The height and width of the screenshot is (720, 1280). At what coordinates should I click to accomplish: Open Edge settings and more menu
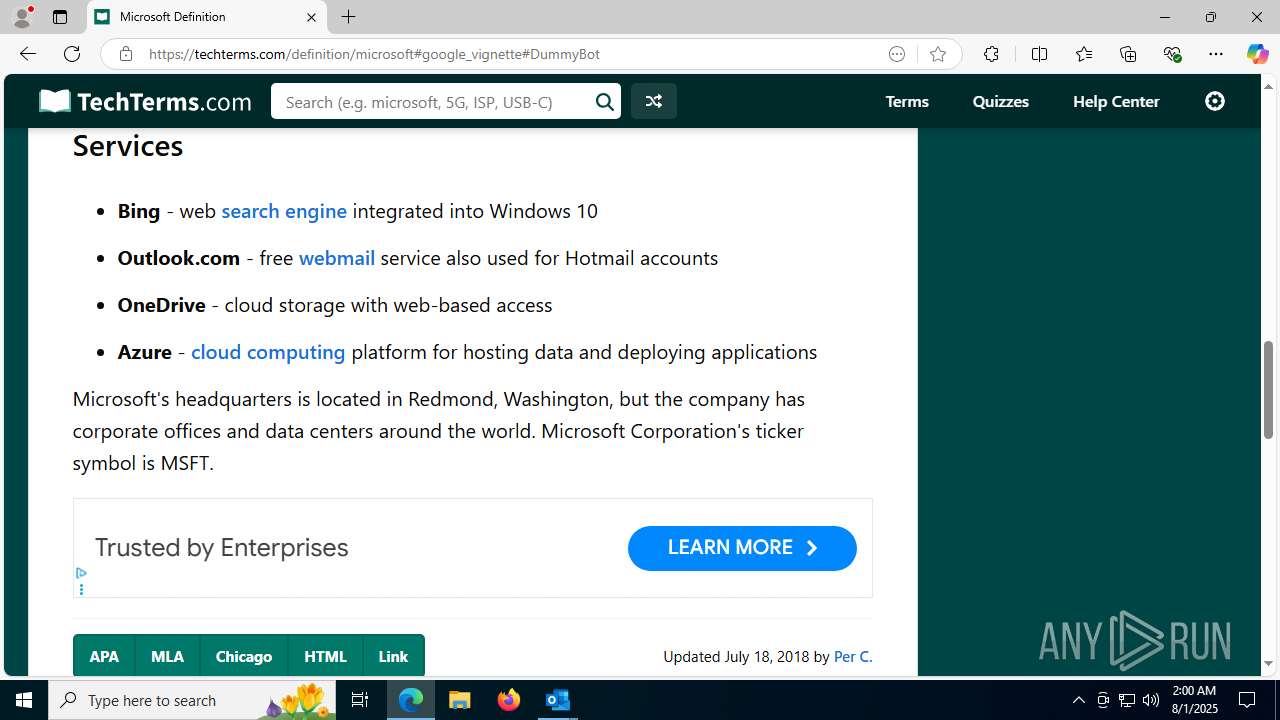(1216, 54)
